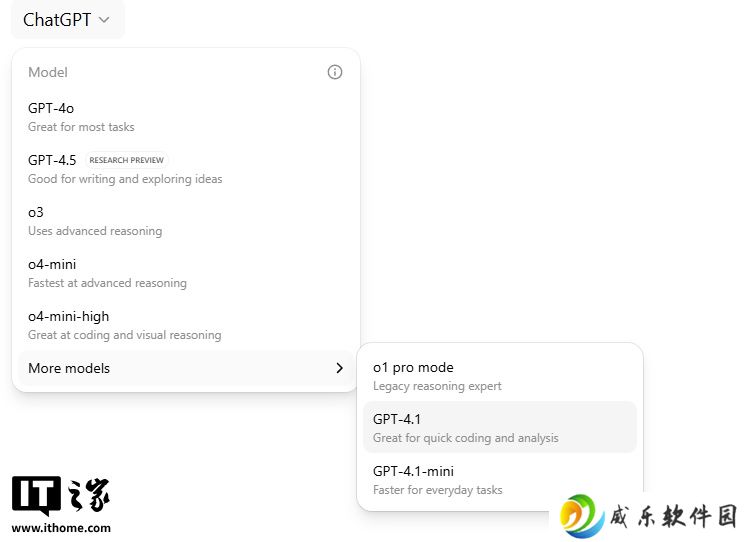Click the colorful swirl logo icon
749x542 pixels.
(582, 516)
